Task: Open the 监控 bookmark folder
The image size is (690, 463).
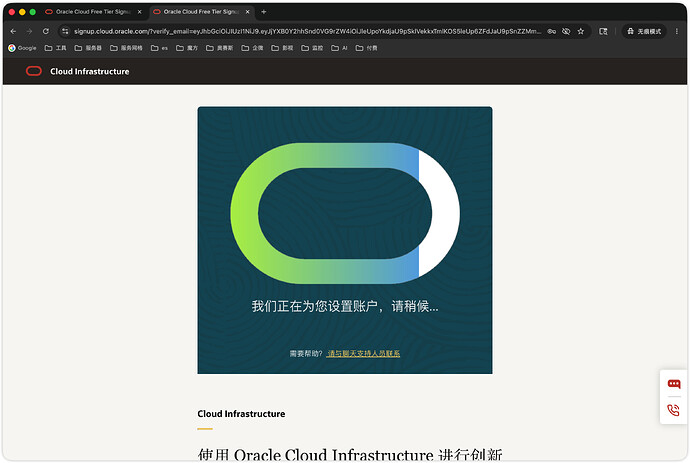Action: click(x=312, y=48)
